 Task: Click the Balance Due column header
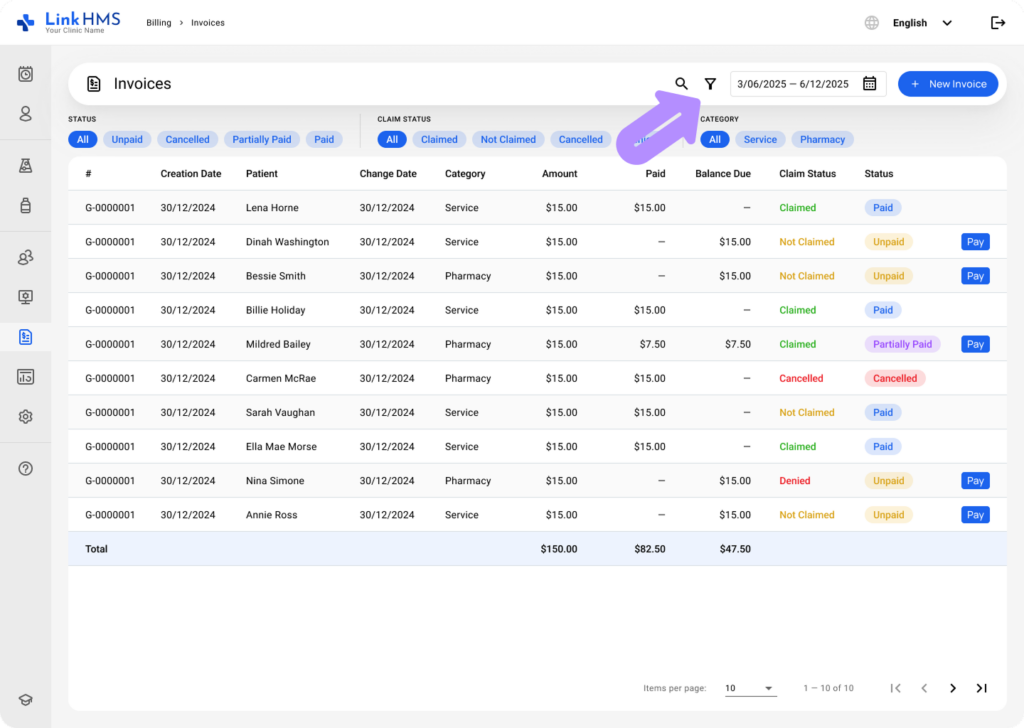723,174
